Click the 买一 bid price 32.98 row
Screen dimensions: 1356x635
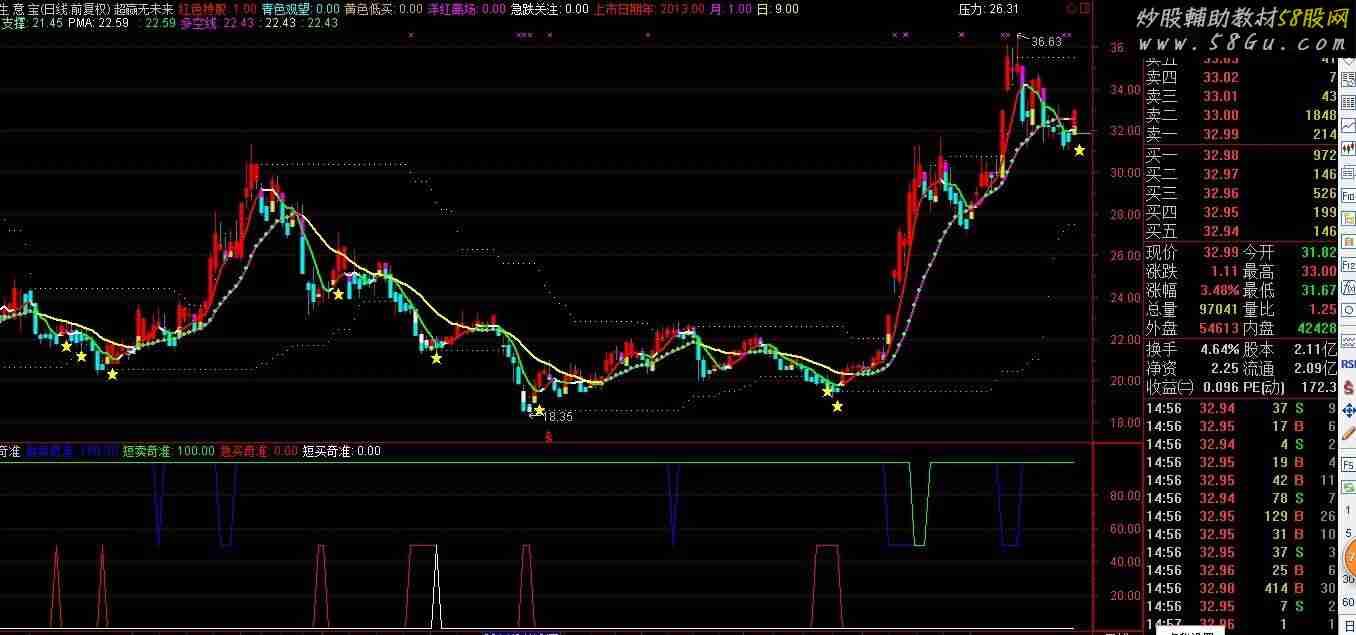(1240, 155)
